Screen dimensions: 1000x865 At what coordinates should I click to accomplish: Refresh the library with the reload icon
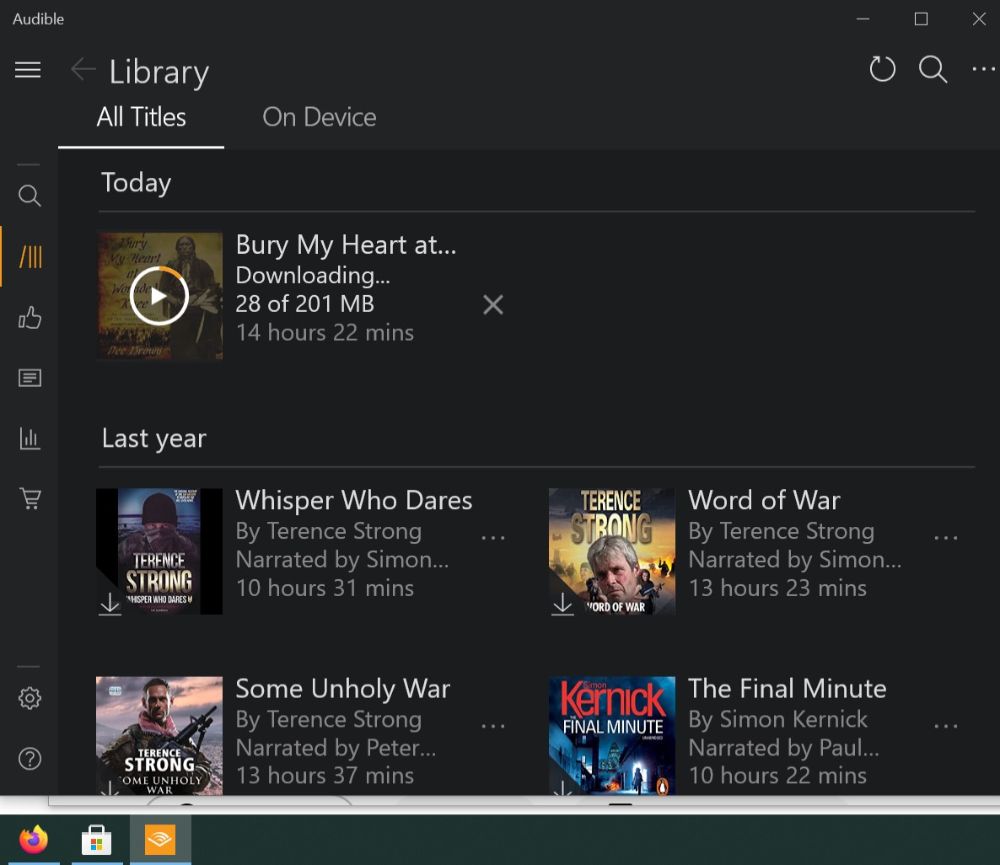click(883, 69)
